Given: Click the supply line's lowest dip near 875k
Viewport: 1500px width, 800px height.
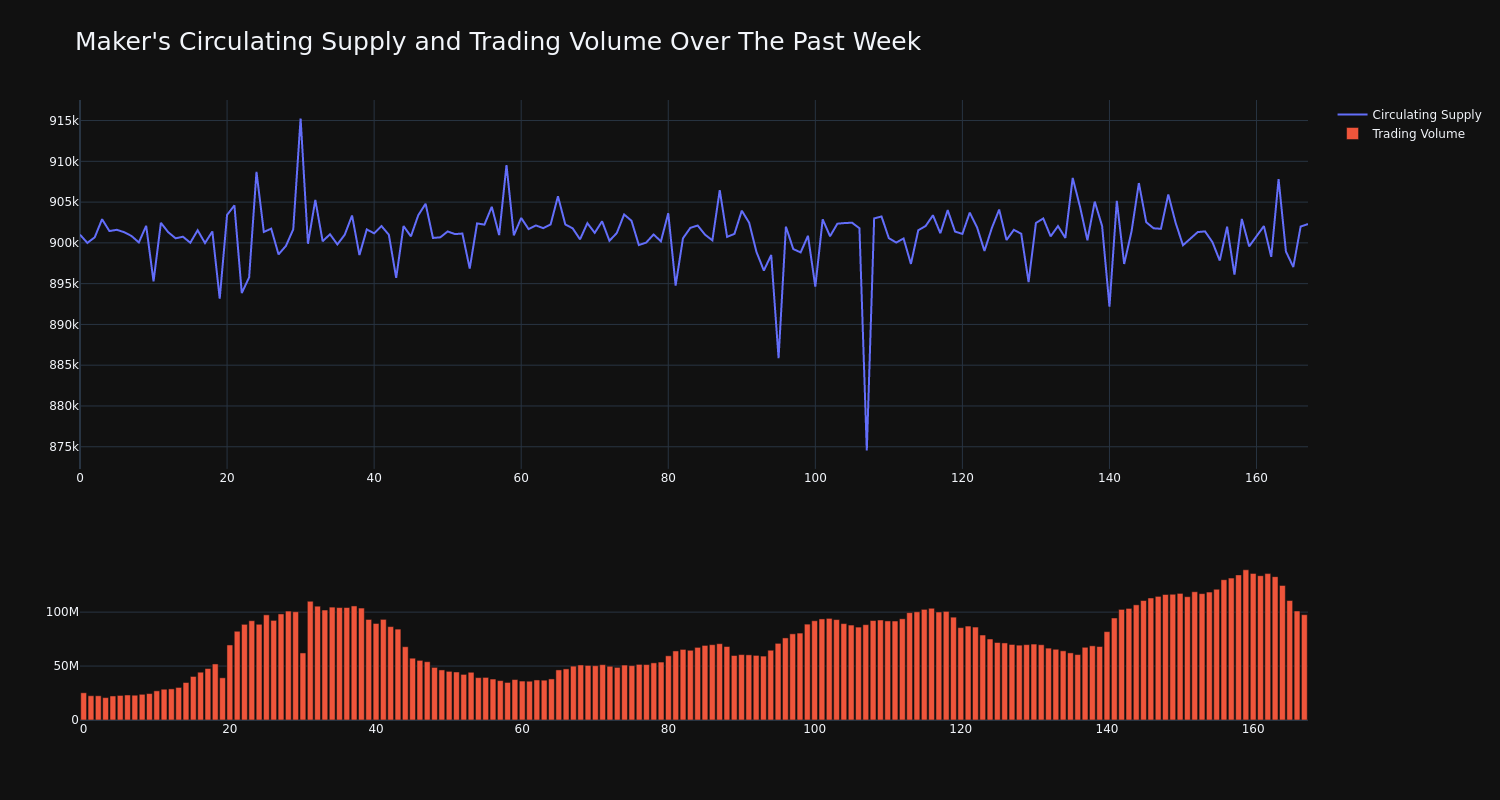Looking at the screenshot, I should coord(867,449).
